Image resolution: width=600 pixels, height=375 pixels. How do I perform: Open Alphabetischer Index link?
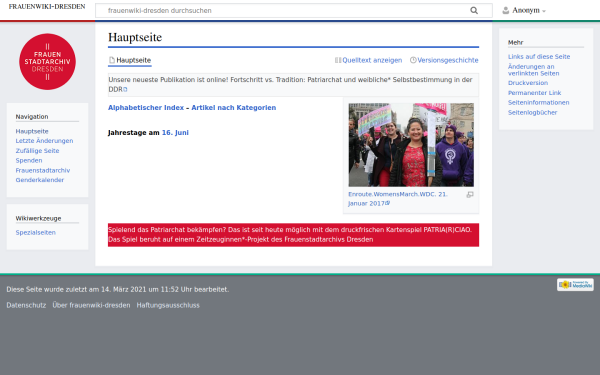[146, 108]
